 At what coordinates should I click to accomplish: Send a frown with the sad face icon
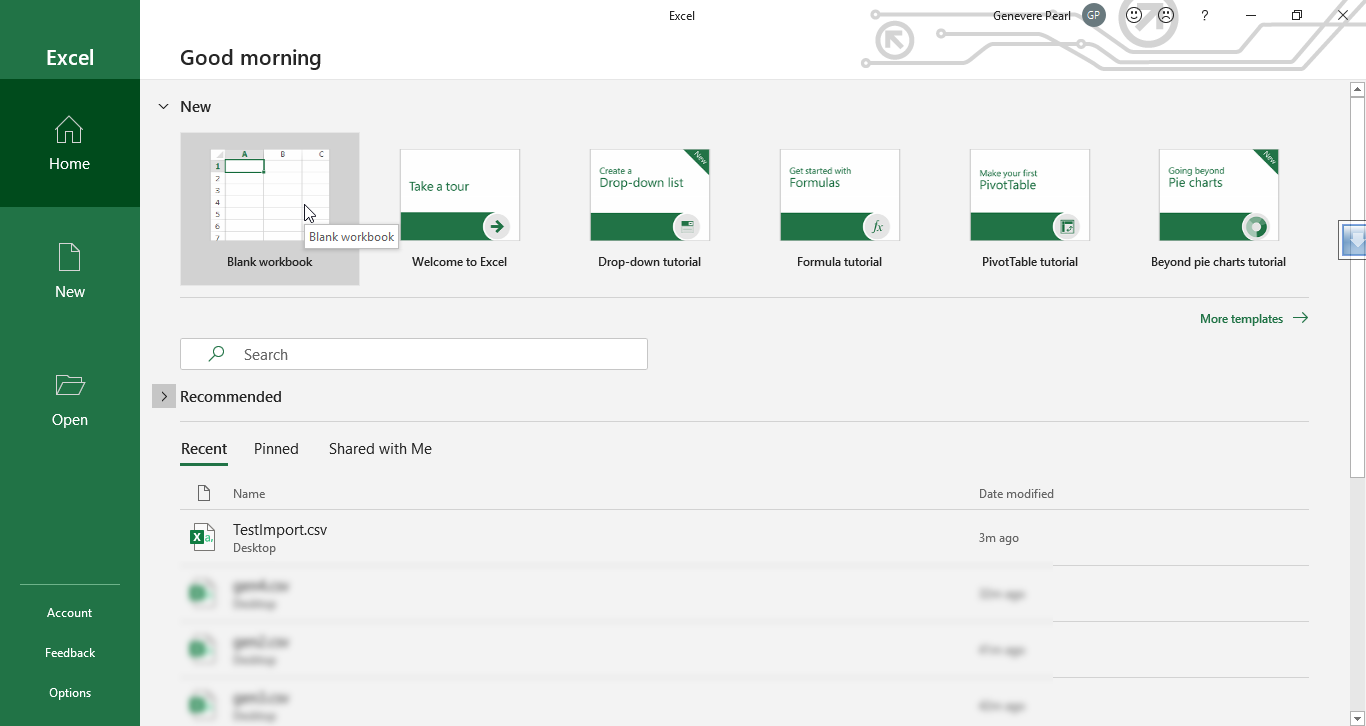pyautogui.click(x=1166, y=15)
